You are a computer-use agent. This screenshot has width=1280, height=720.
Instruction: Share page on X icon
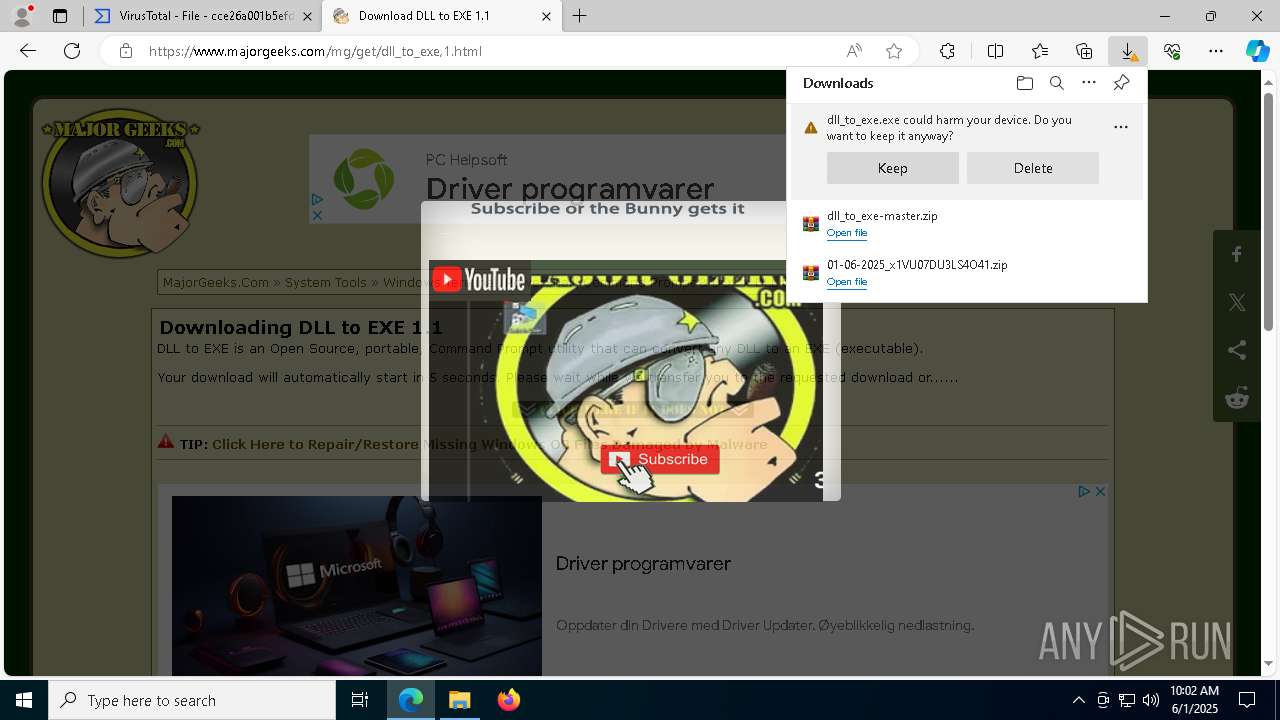1237,302
